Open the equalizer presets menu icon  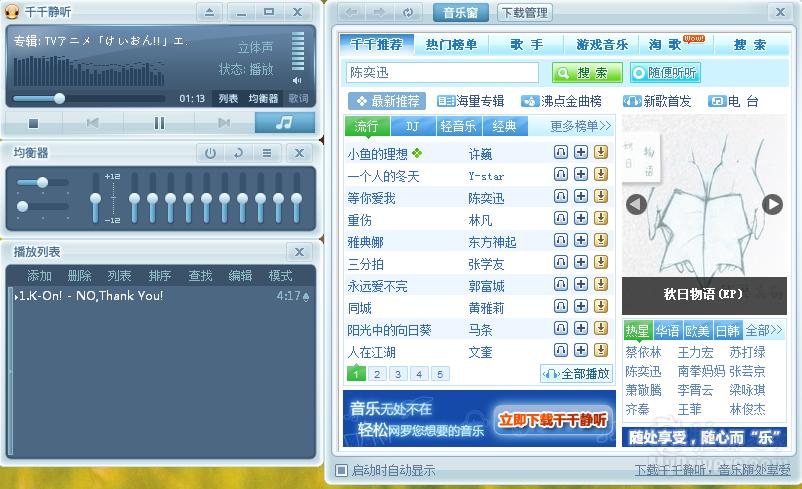click(x=267, y=153)
